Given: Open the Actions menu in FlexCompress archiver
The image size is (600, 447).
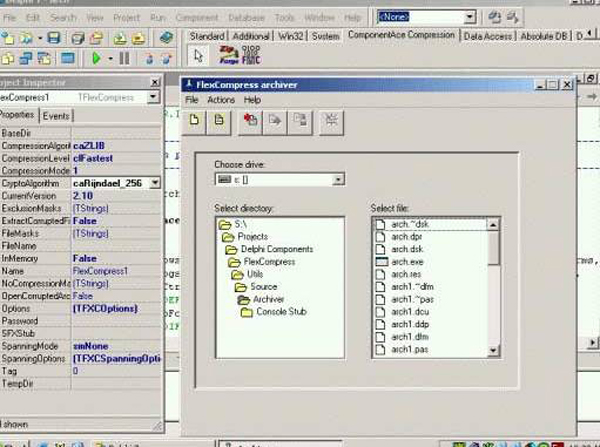Looking at the screenshot, I should 221,101.
